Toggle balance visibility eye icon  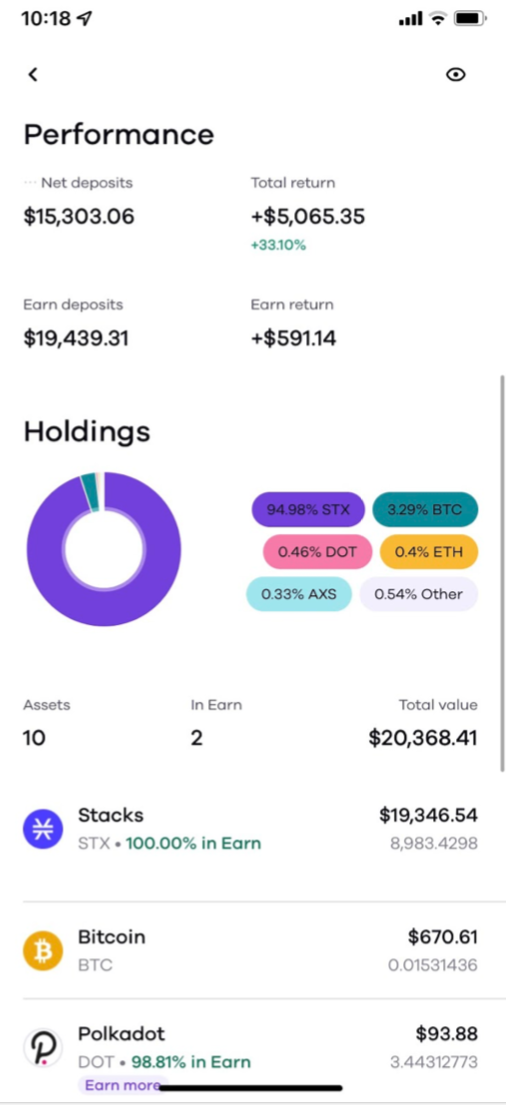(456, 75)
